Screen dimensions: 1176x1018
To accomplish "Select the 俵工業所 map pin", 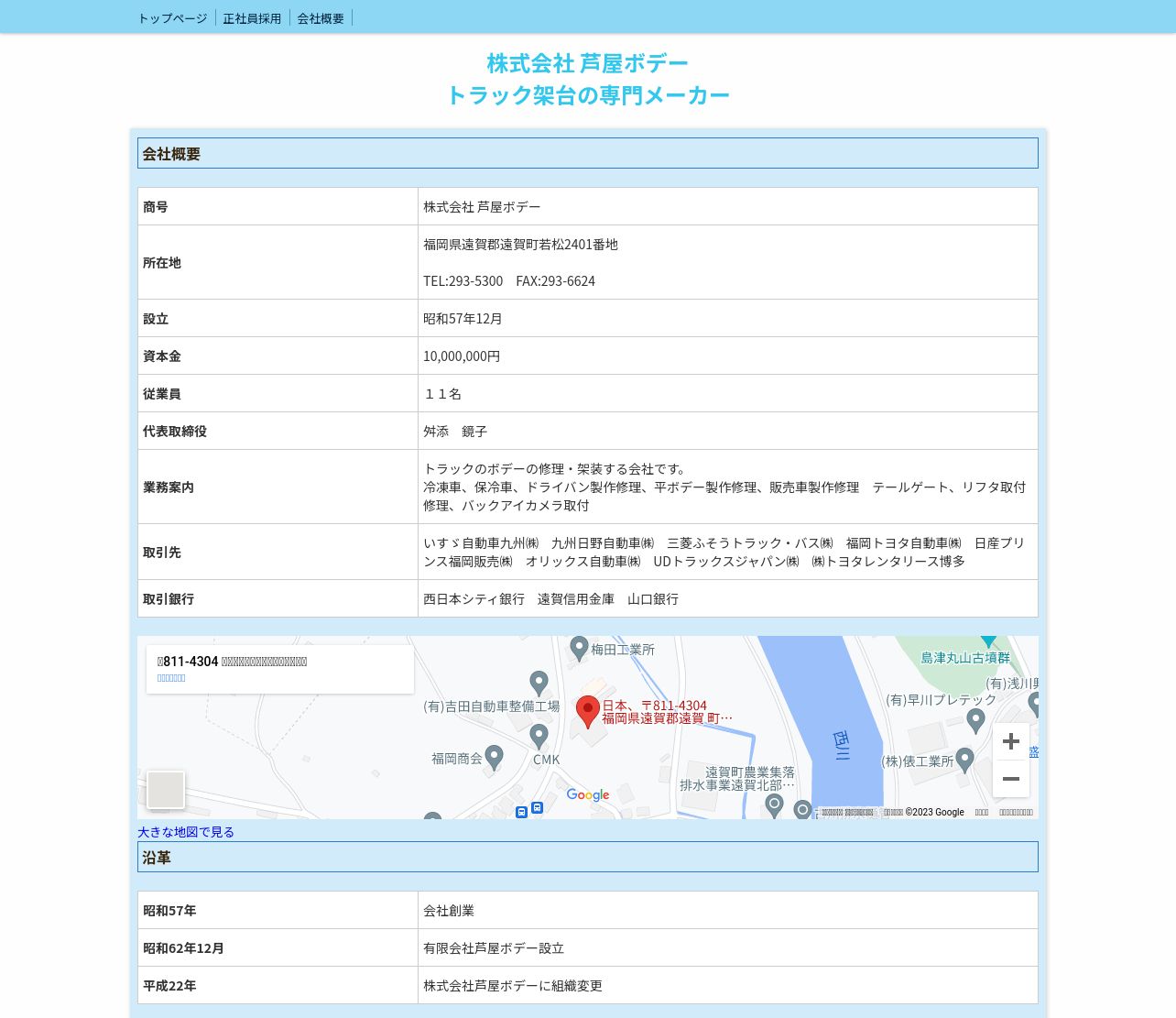I will pos(964,760).
